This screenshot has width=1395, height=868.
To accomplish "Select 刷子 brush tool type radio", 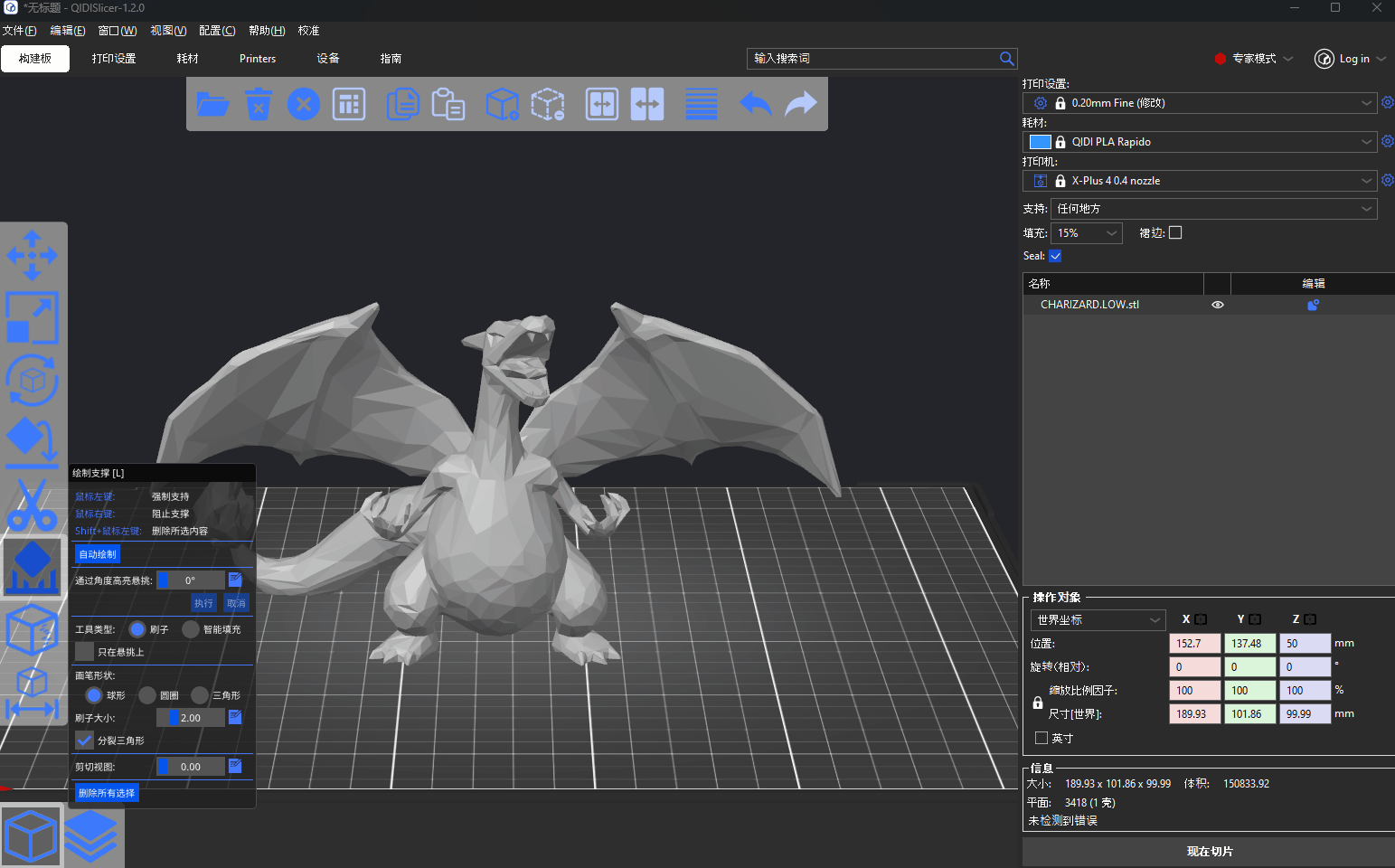I will pyautogui.click(x=137, y=628).
